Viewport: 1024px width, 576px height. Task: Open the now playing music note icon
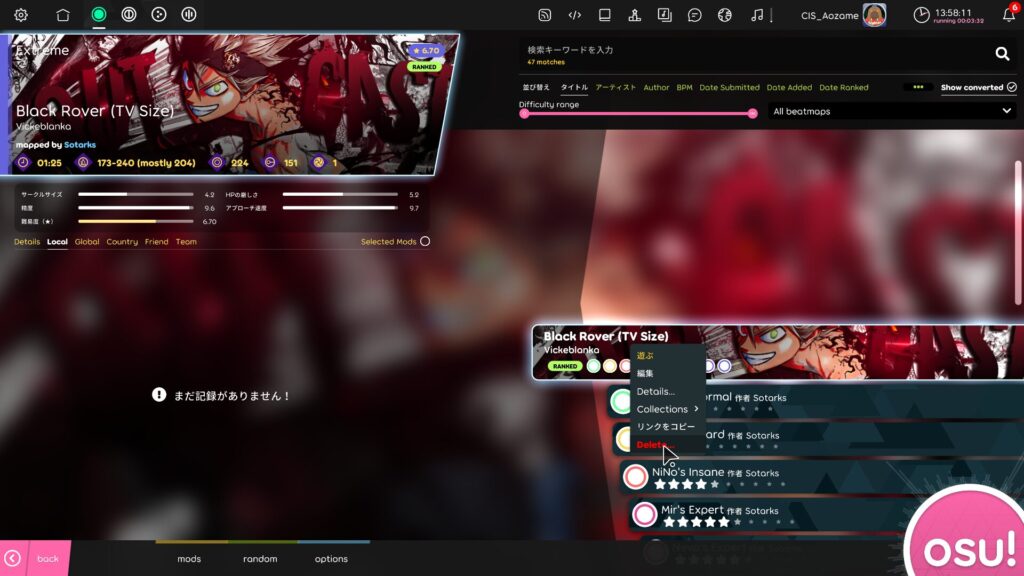(757, 15)
